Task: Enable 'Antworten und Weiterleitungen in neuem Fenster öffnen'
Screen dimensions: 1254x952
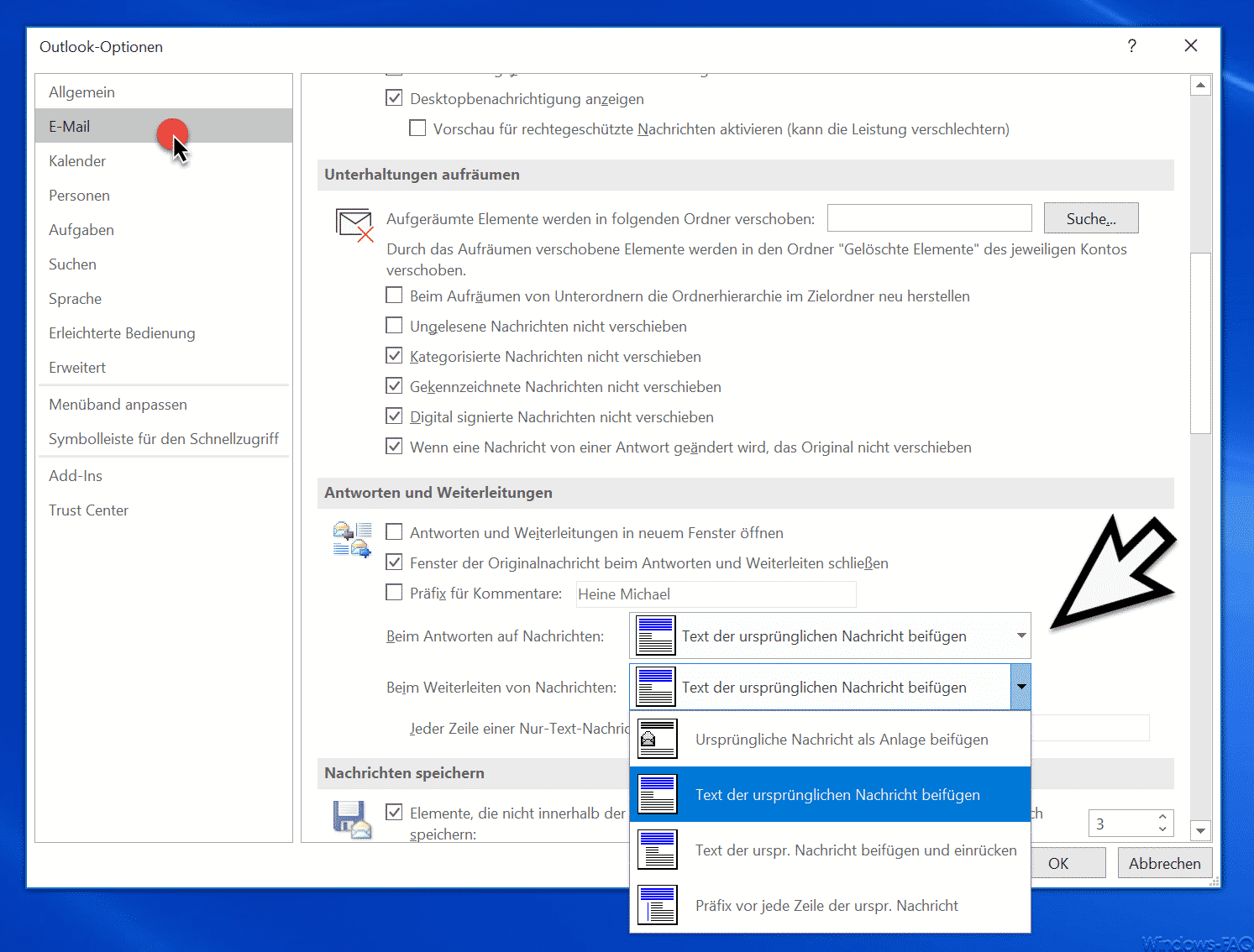Action: tap(394, 532)
